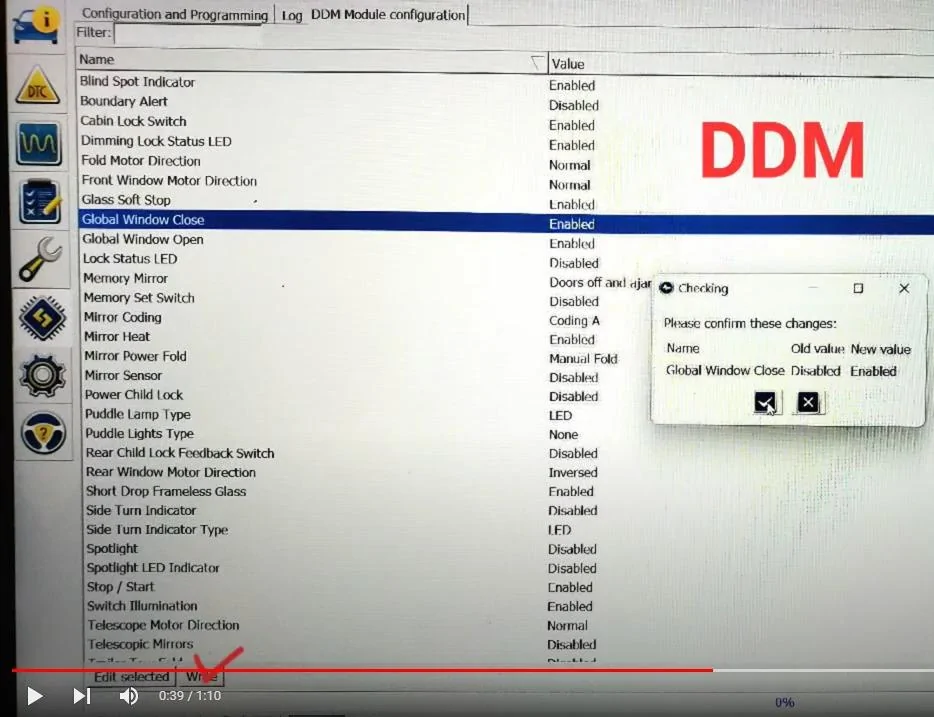934x717 pixels.
Task: Select the DDM Module configuration tab
Action: [388, 15]
